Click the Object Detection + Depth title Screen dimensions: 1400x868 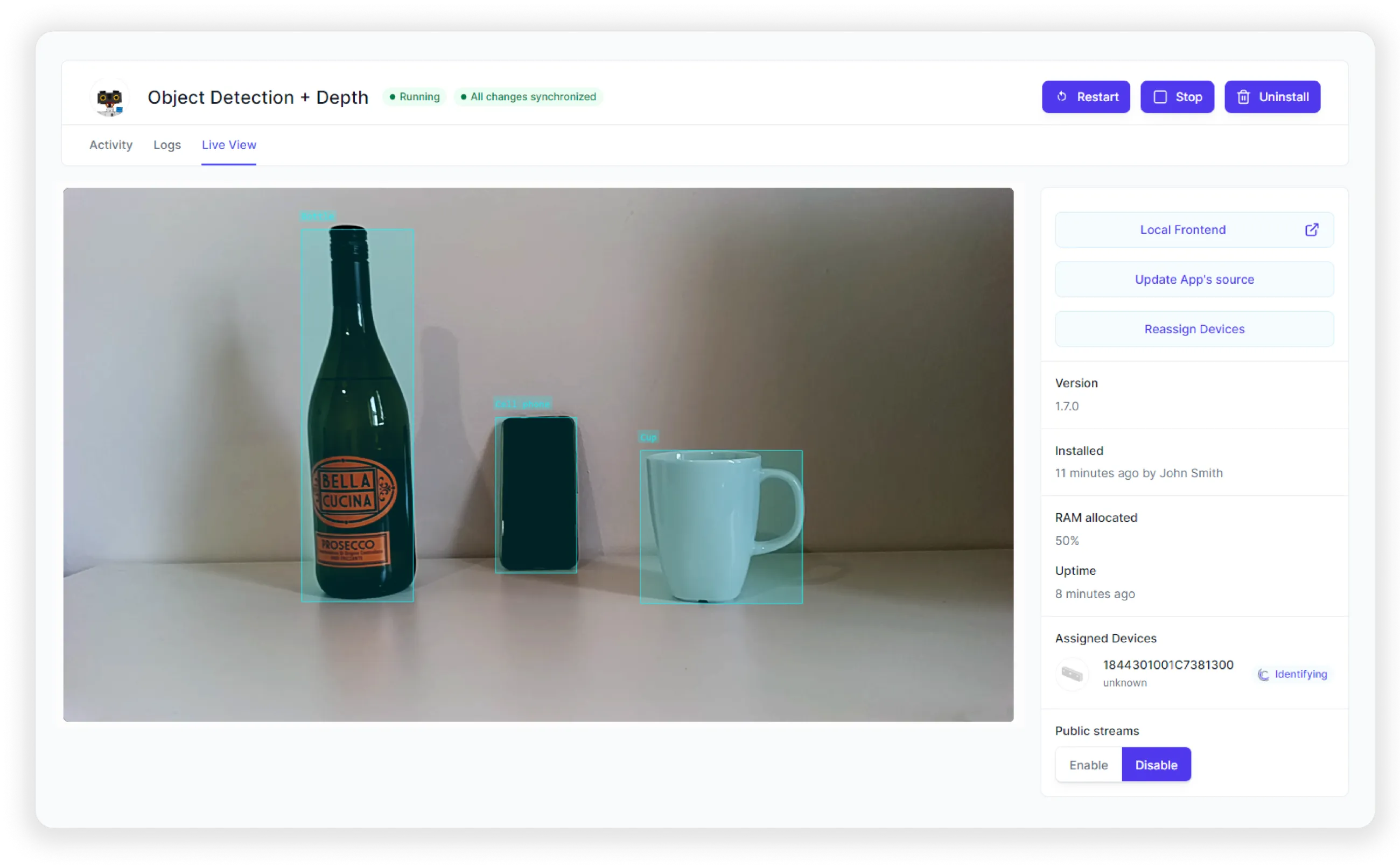258,97
